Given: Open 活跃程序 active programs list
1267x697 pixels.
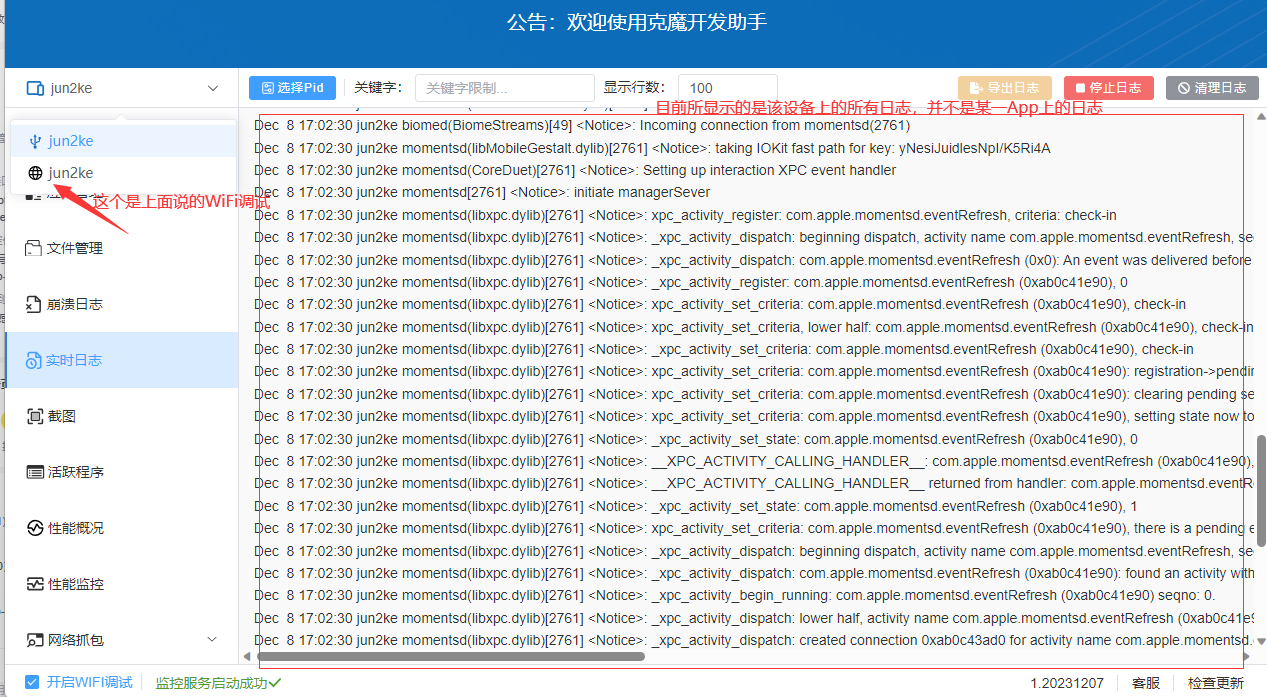Looking at the screenshot, I should pos(121,472).
